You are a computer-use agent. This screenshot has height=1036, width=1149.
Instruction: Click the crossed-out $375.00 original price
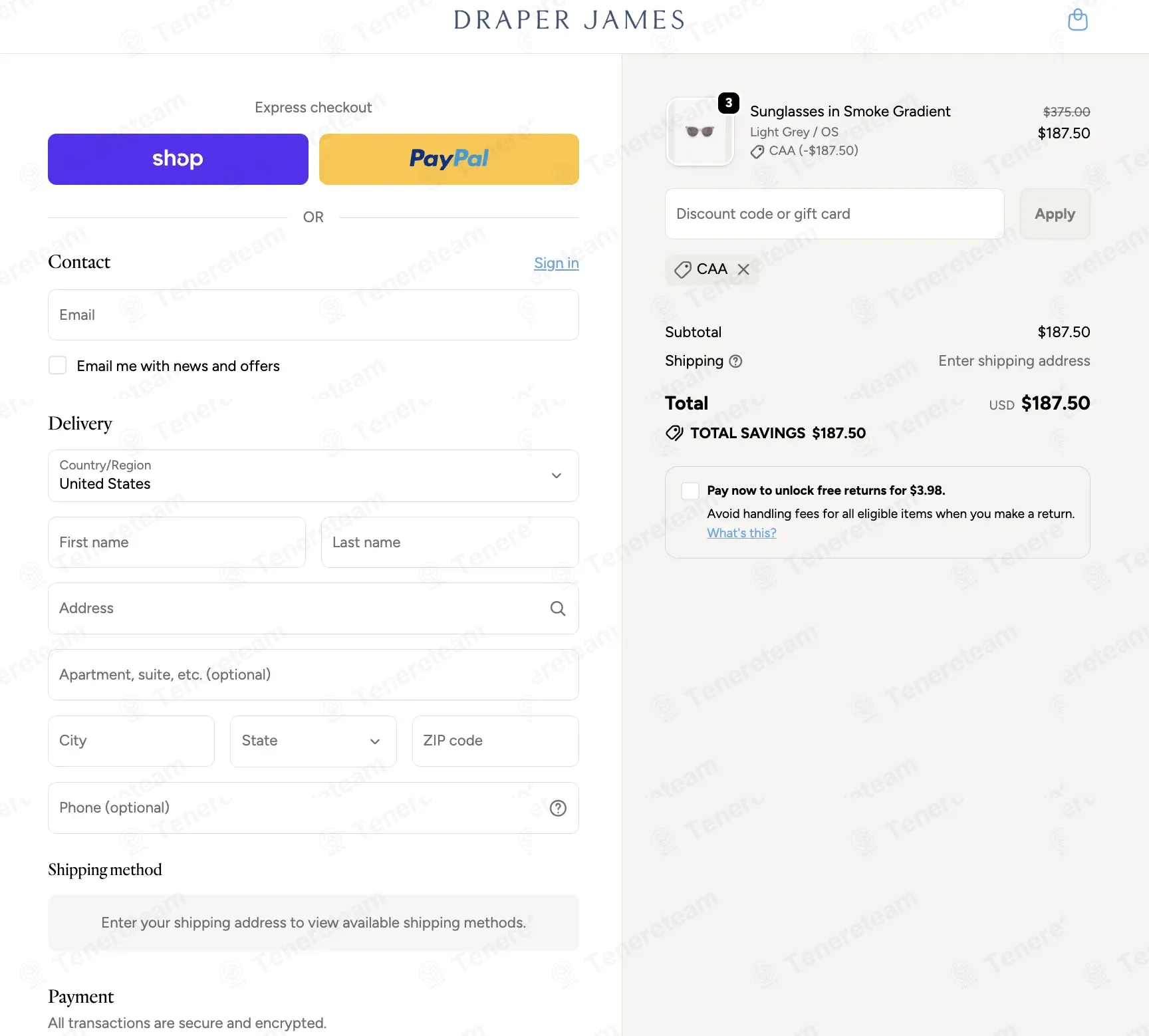point(1067,112)
